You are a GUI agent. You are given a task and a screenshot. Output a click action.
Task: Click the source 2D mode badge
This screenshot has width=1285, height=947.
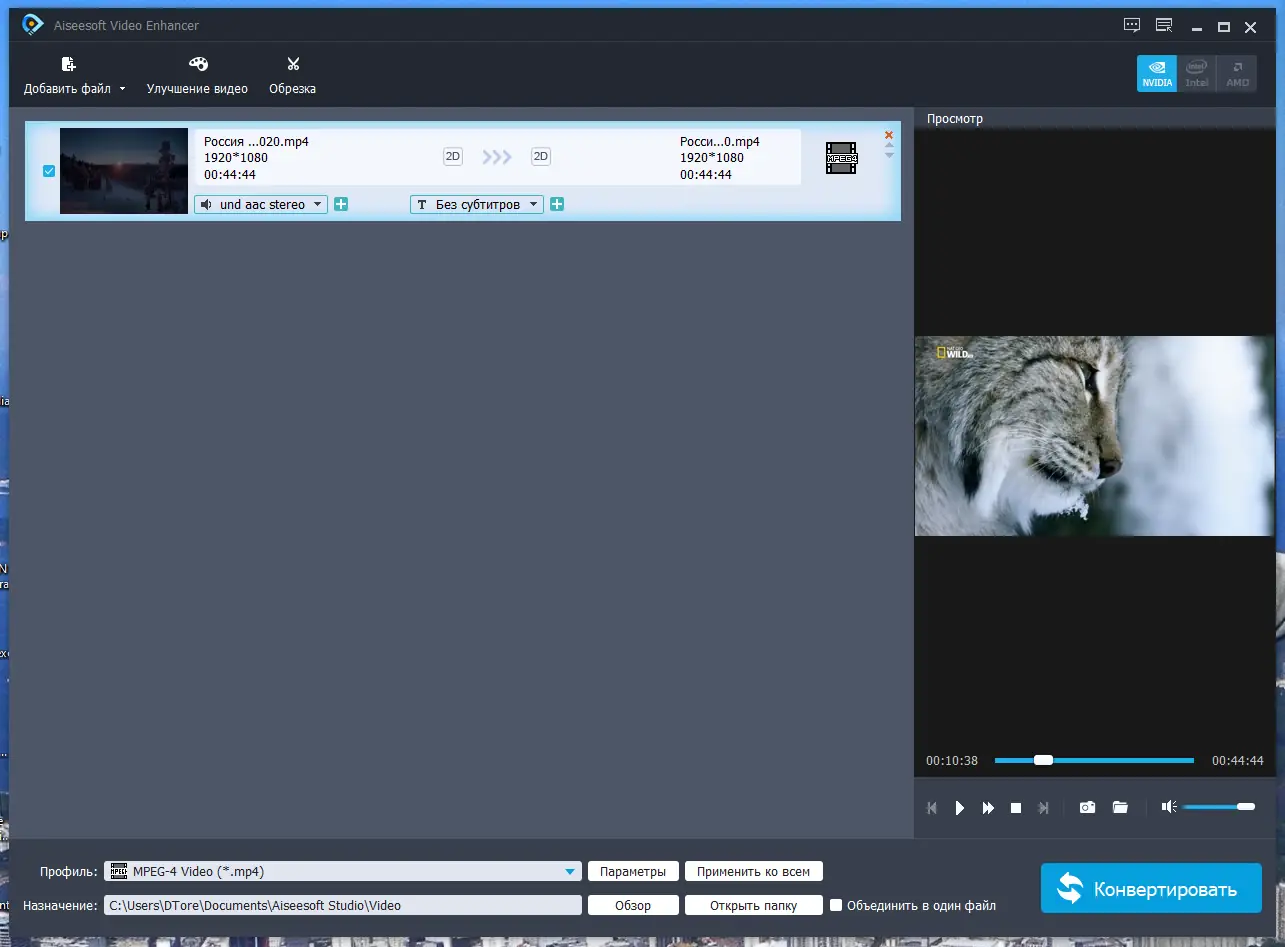coord(453,156)
